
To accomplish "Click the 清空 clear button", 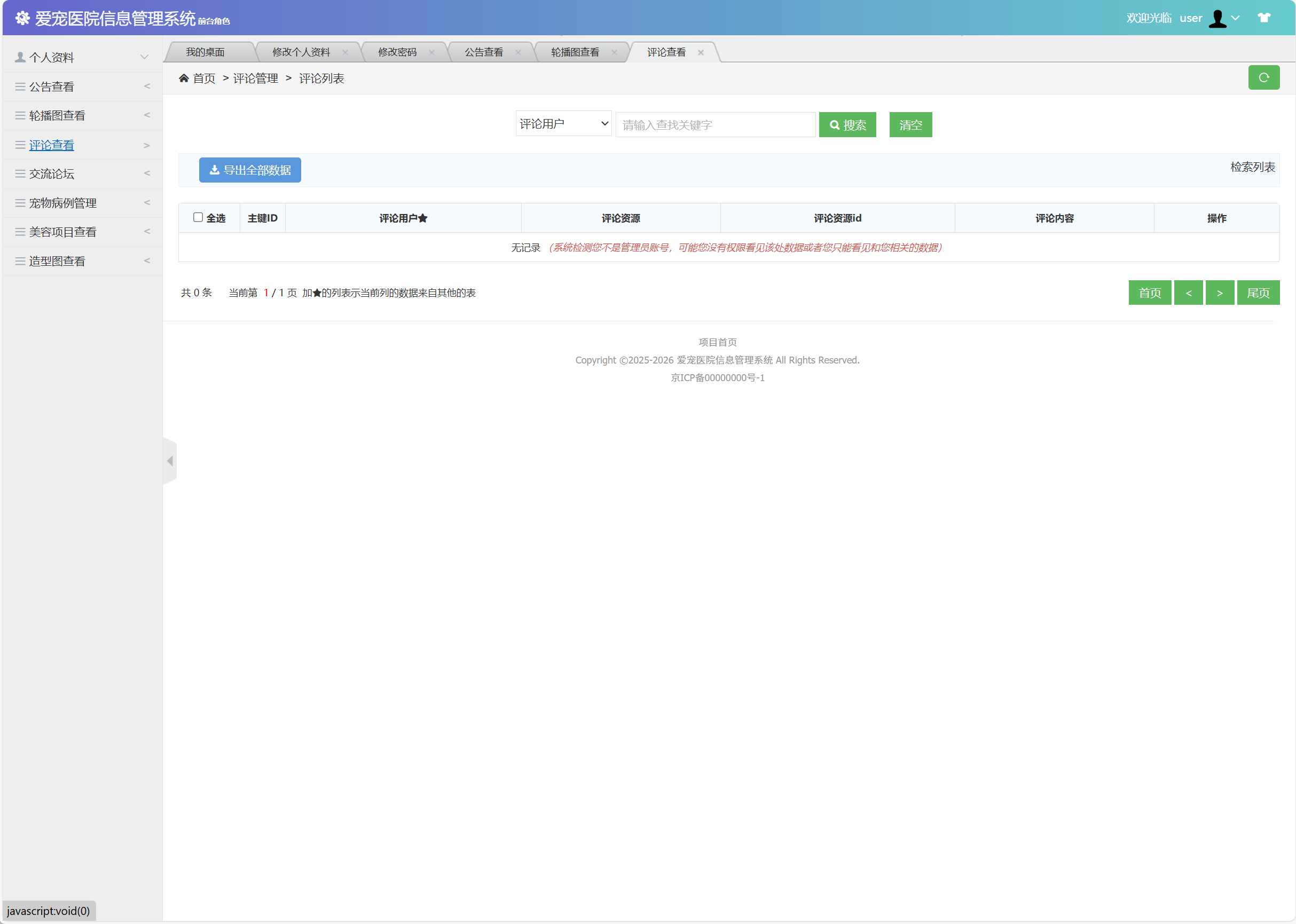I will click(x=910, y=124).
